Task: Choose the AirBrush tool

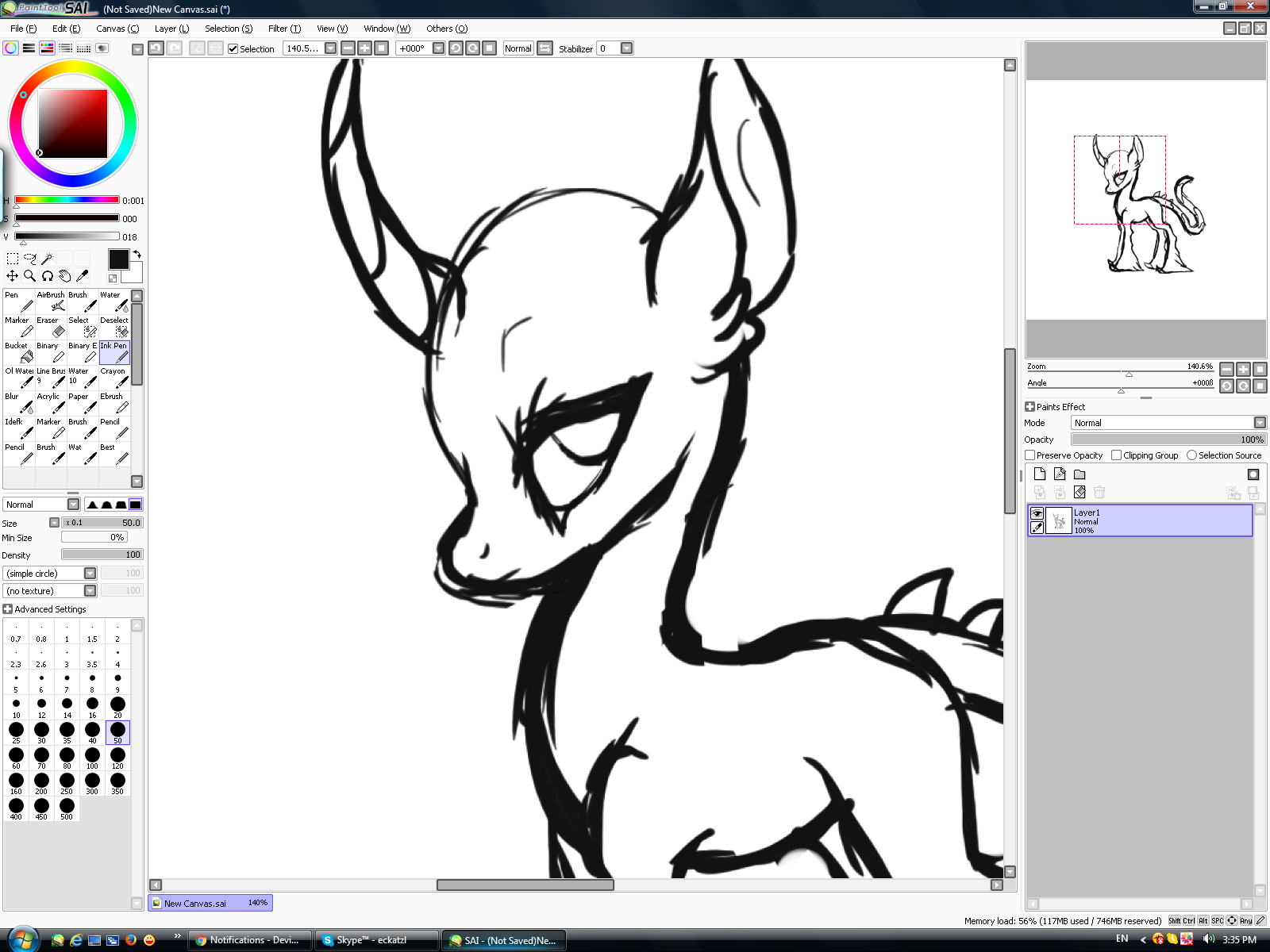Action: 51,301
